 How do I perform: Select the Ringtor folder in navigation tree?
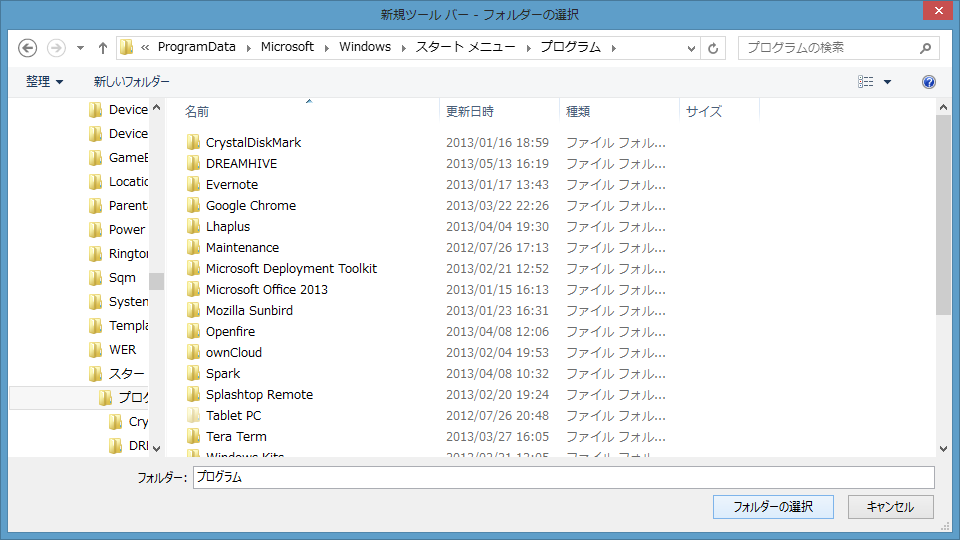(118, 253)
